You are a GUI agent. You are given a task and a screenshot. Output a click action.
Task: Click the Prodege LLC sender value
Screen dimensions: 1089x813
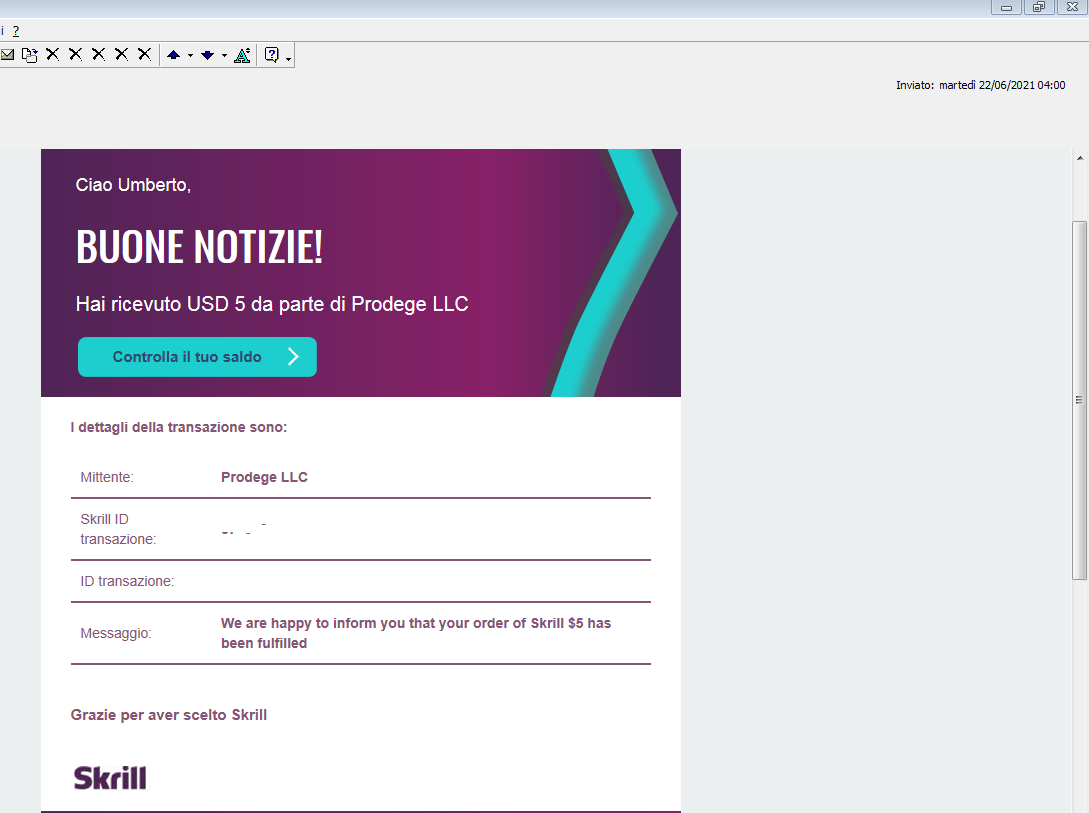tap(264, 477)
